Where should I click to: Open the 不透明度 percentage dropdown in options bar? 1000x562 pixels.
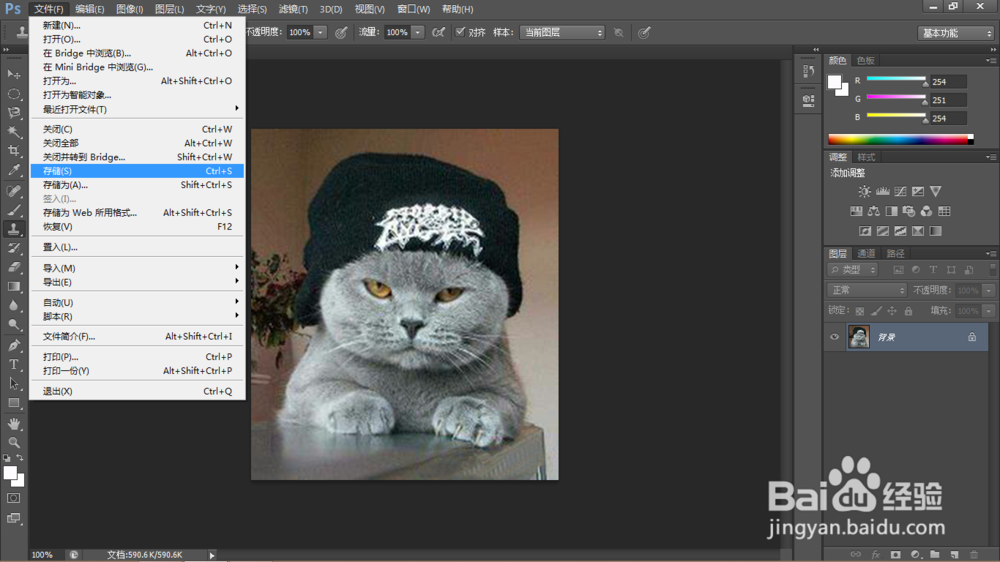pos(321,32)
